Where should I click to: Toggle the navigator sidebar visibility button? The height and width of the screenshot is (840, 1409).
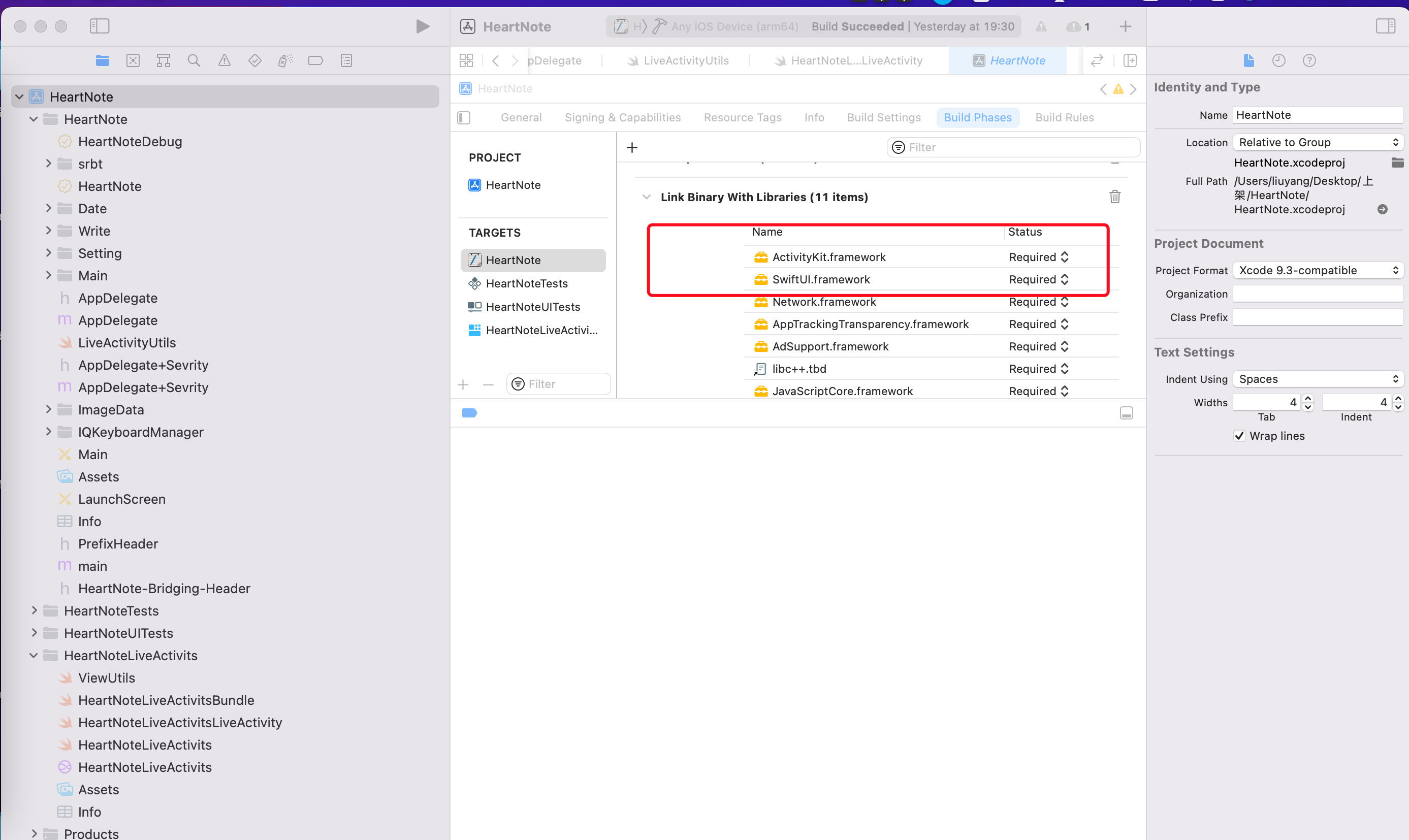99,26
